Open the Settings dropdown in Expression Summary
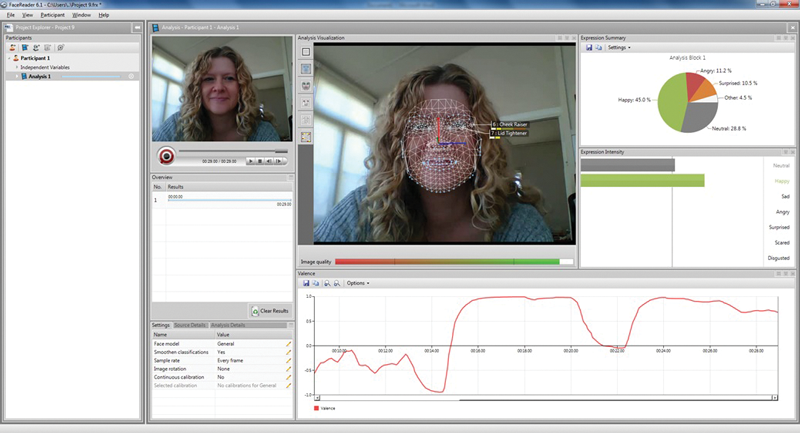The image size is (800, 433). pyautogui.click(x=618, y=47)
